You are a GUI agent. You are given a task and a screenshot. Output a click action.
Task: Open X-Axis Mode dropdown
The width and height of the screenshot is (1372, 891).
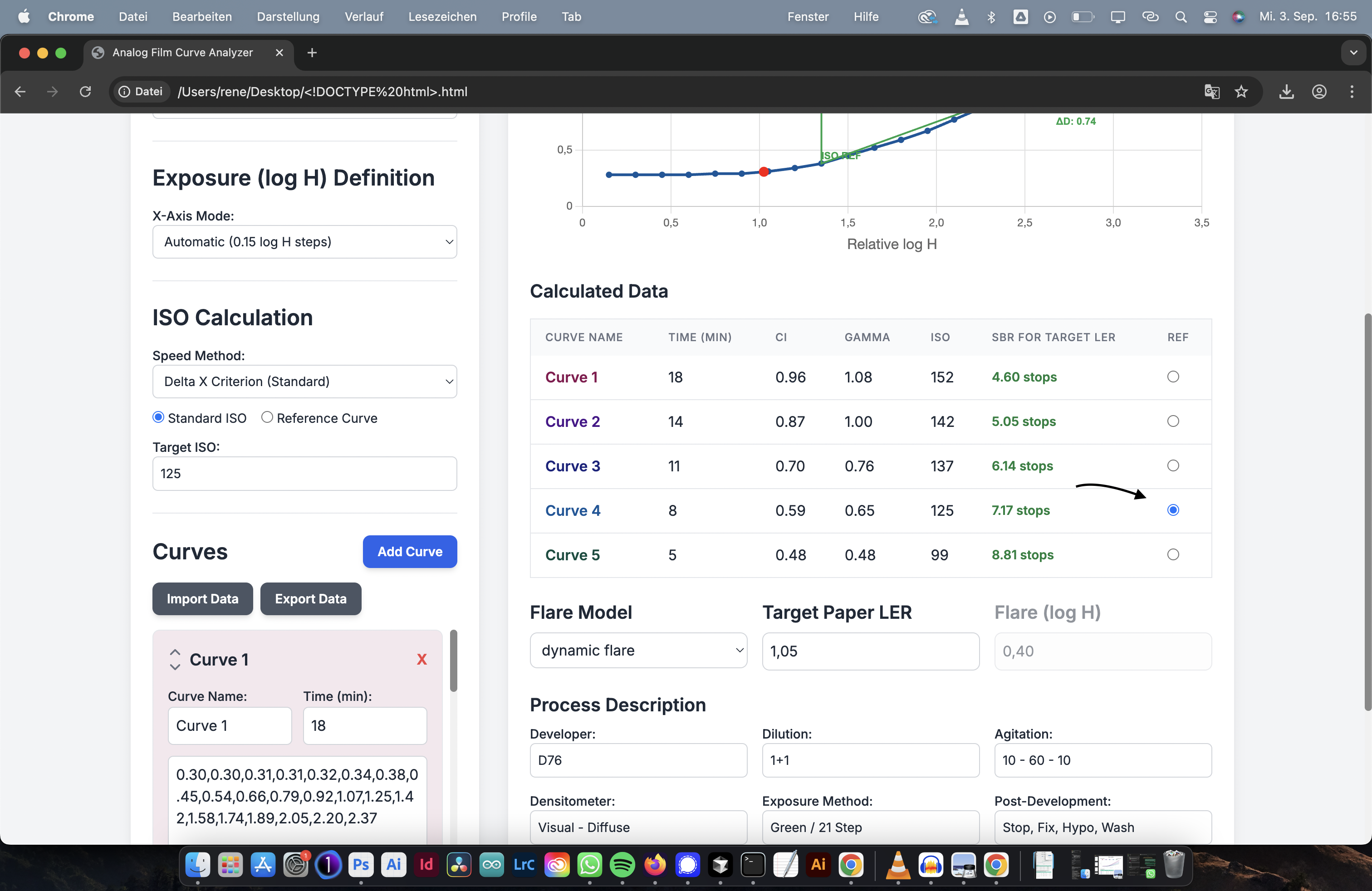click(304, 242)
